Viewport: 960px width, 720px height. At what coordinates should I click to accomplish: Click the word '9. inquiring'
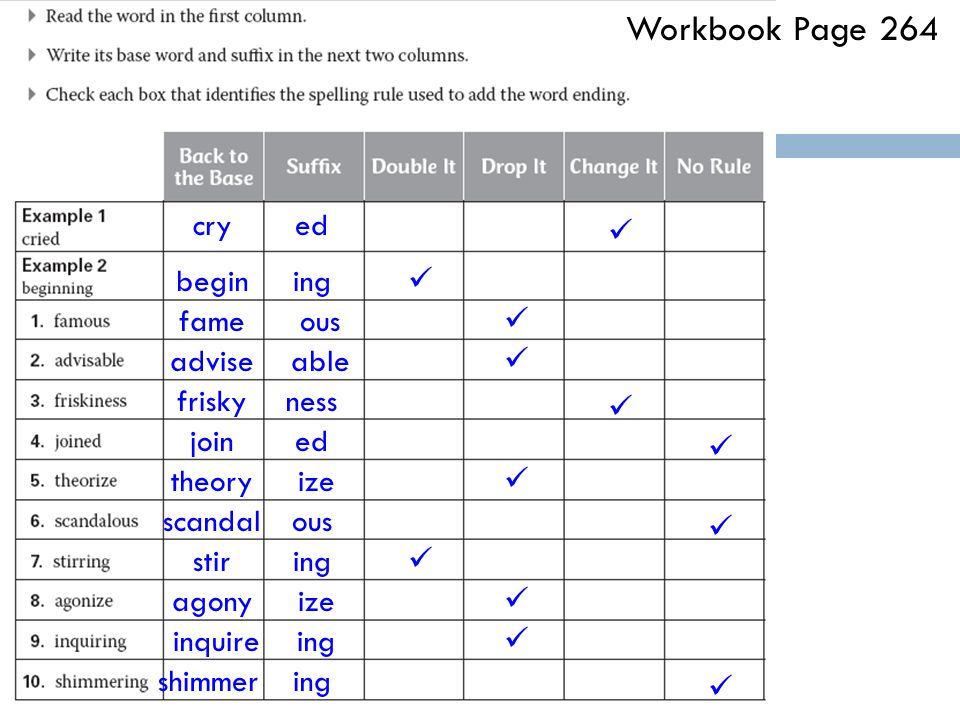click(78, 641)
